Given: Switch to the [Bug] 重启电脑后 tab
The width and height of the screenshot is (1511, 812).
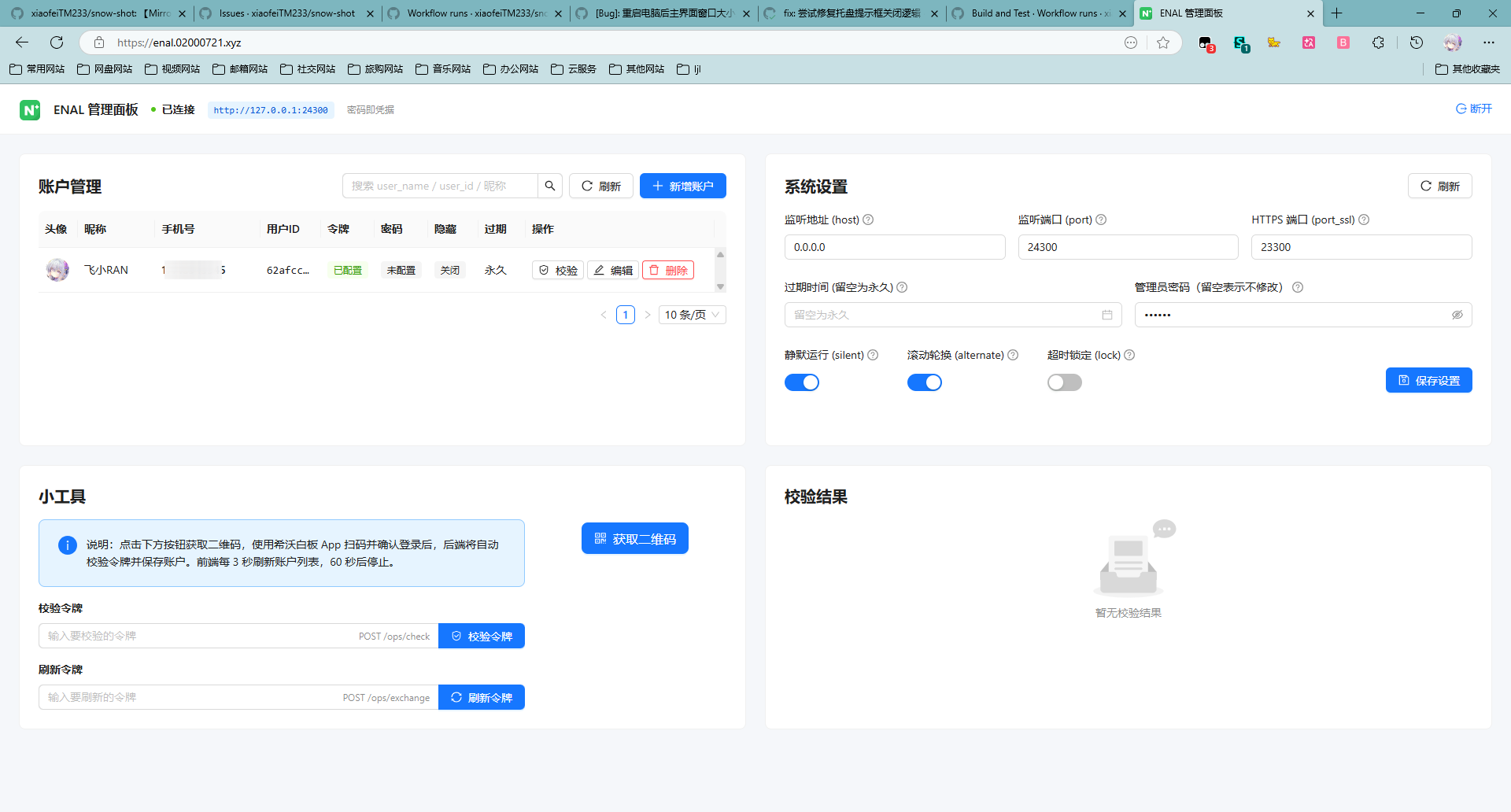Looking at the screenshot, I should click(663, 13).
